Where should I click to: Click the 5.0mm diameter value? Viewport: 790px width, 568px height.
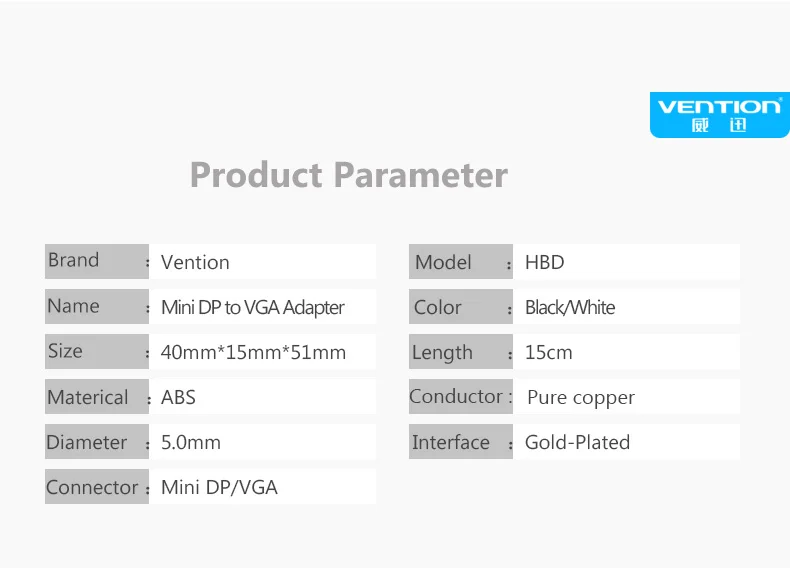[190, 443]
